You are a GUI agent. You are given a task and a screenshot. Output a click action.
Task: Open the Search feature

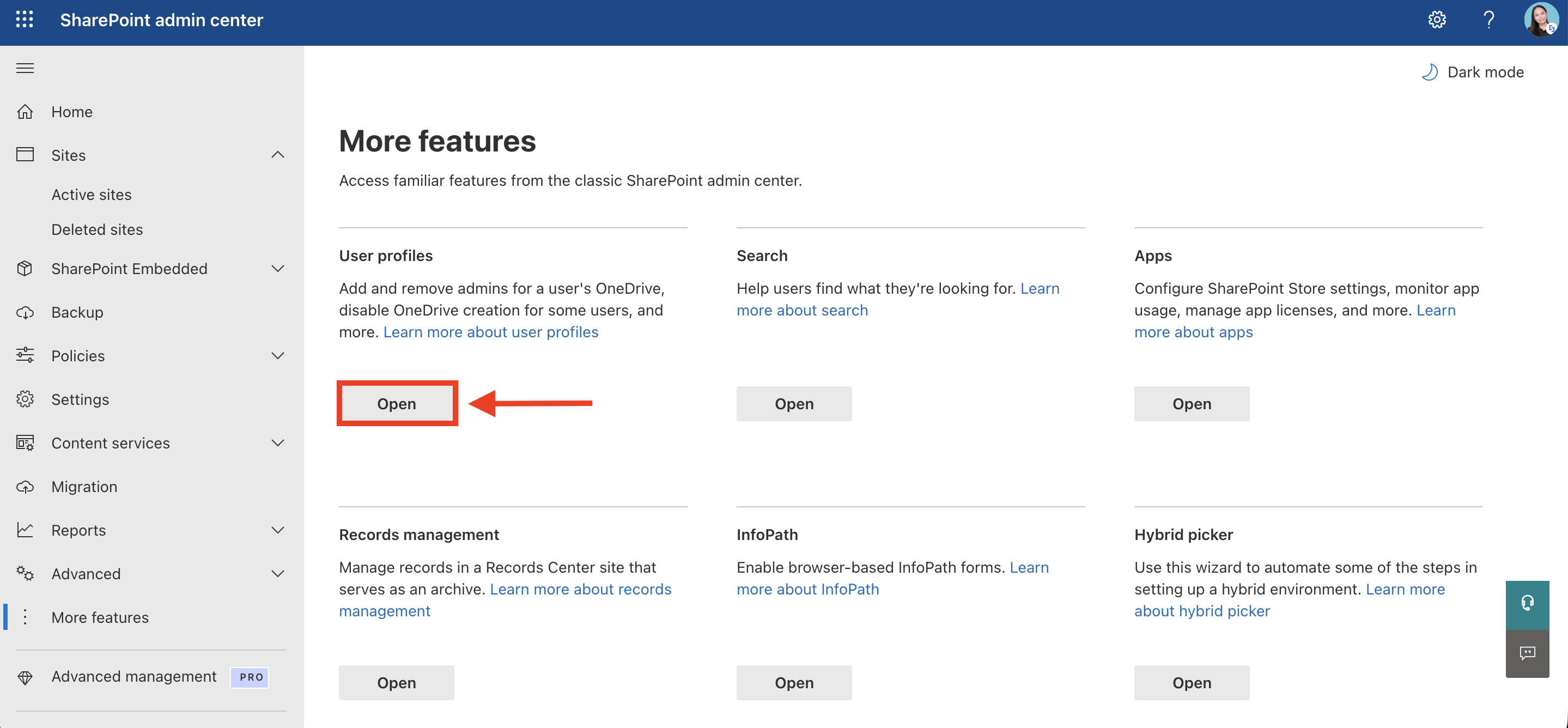tap(794, 404)
